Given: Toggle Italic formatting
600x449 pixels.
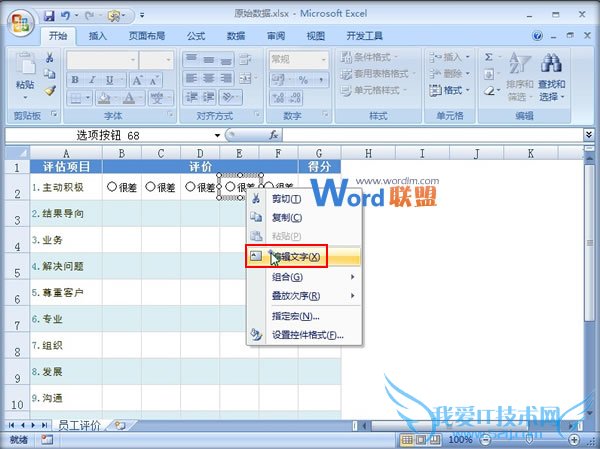Looking at the screenshot, I should point(92,80).
